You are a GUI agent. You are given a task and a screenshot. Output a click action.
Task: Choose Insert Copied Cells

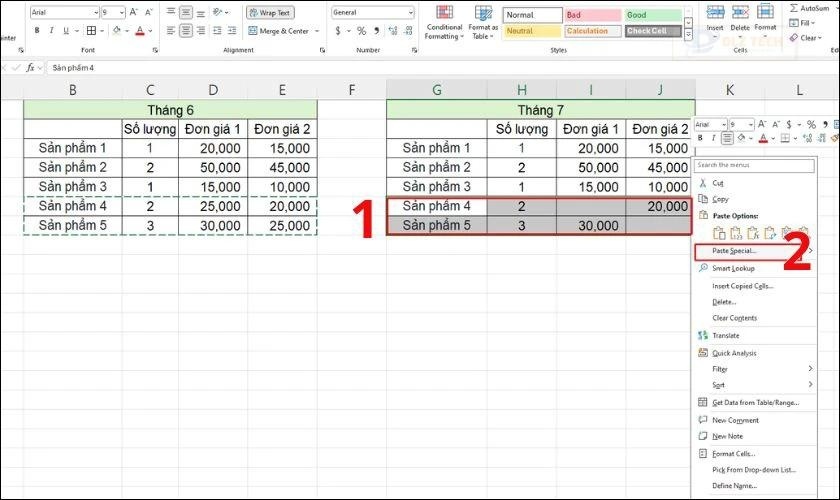pos(755,286)
